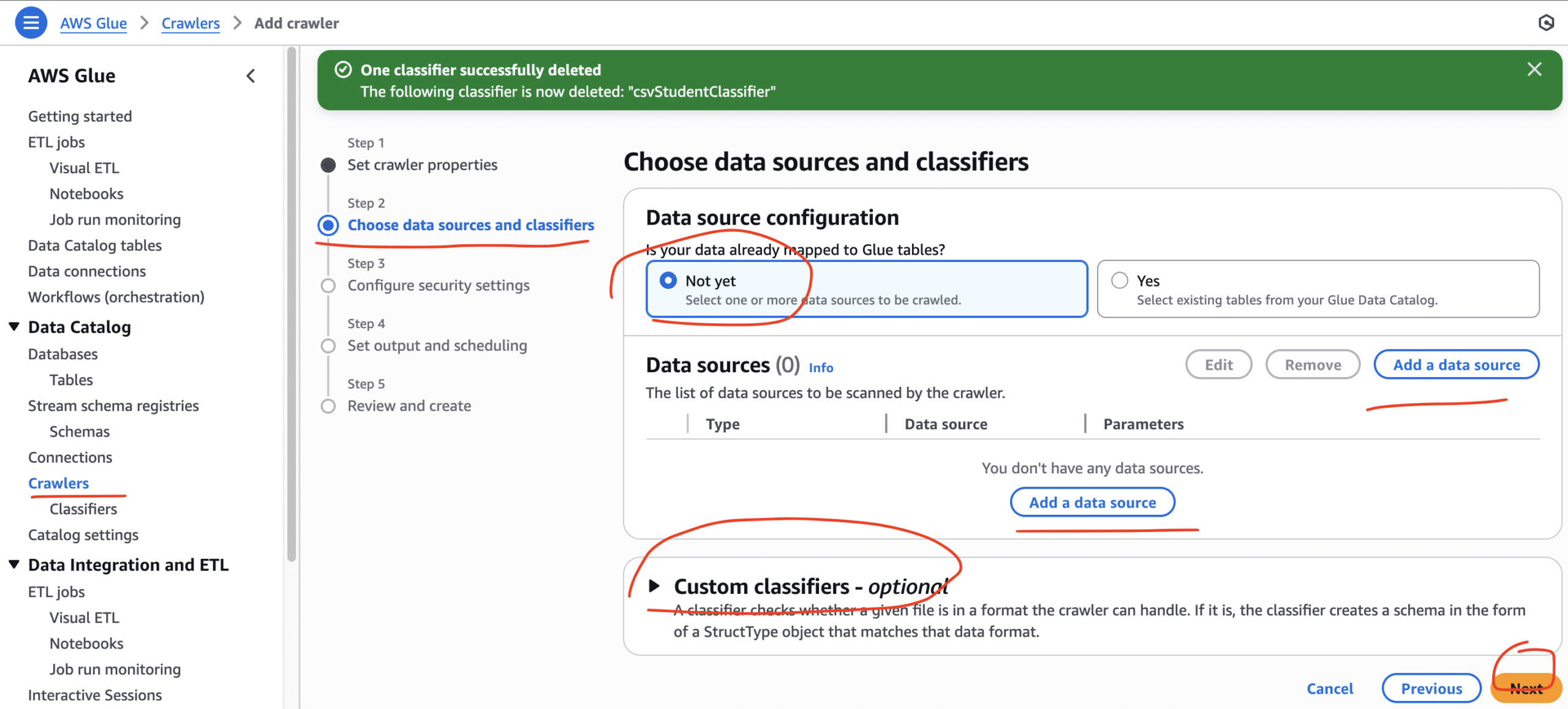Collapse the Data Catalog sidebar section
Viewport: 1568px width, 709px height.
pos(13,326)
